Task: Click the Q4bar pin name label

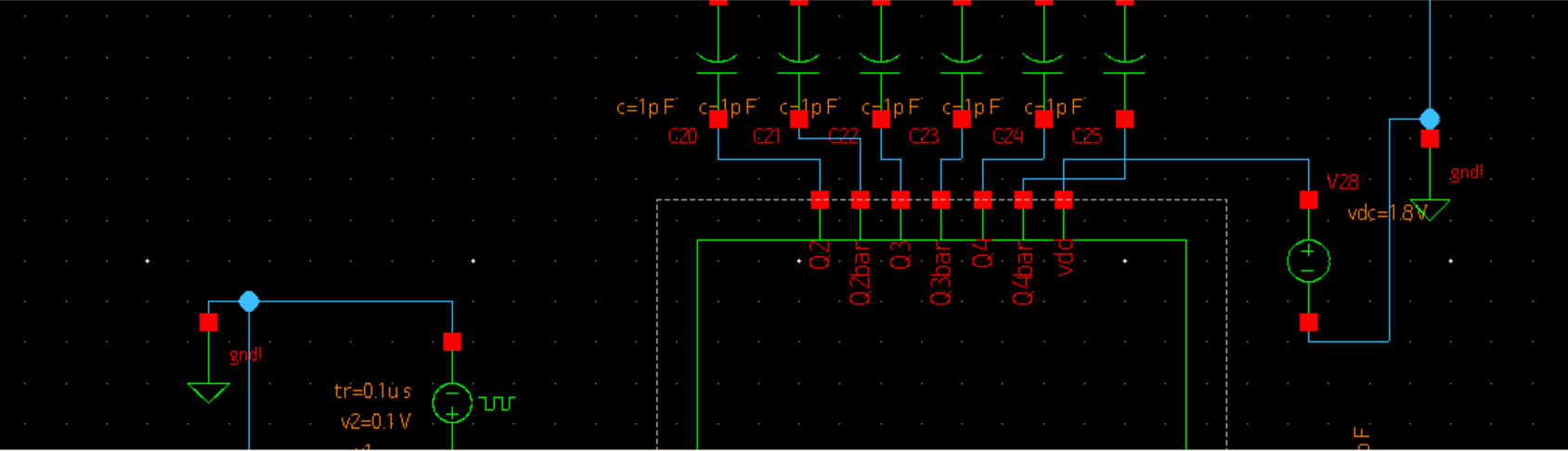Action: pyautogui.click(x=1023, y=273)
